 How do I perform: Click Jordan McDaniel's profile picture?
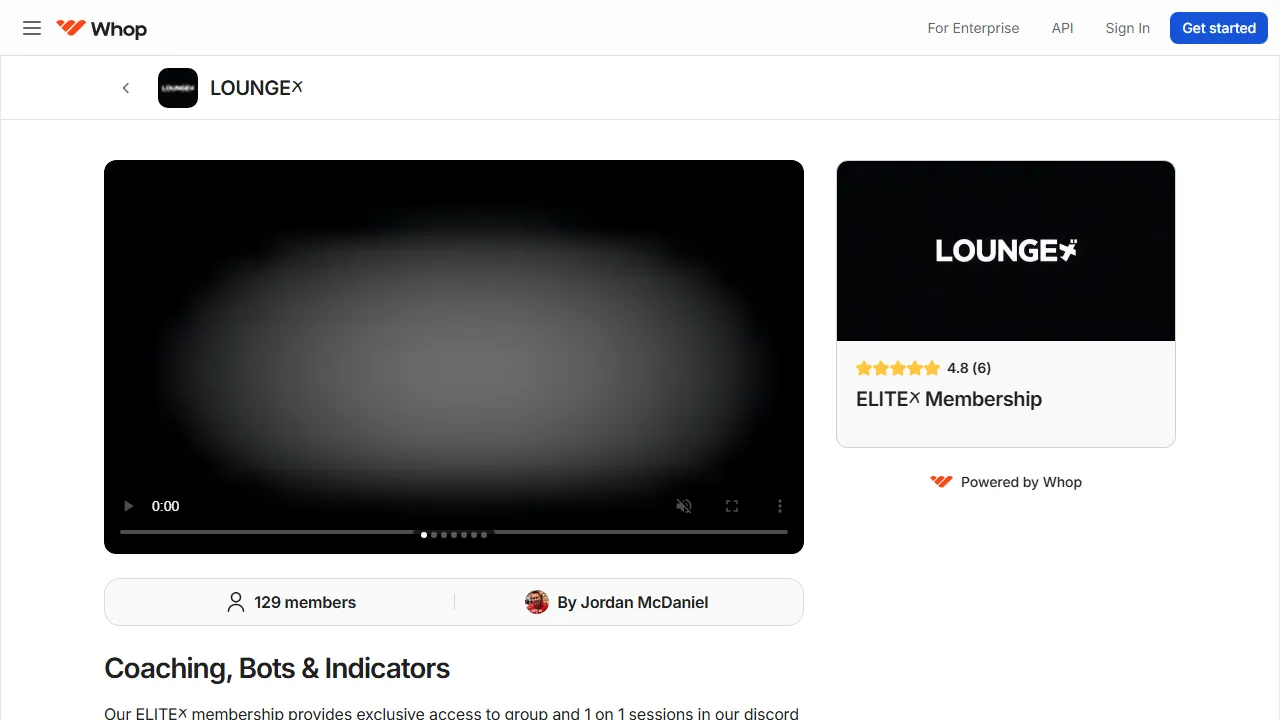pyautogui.click(x=537, y=602)
